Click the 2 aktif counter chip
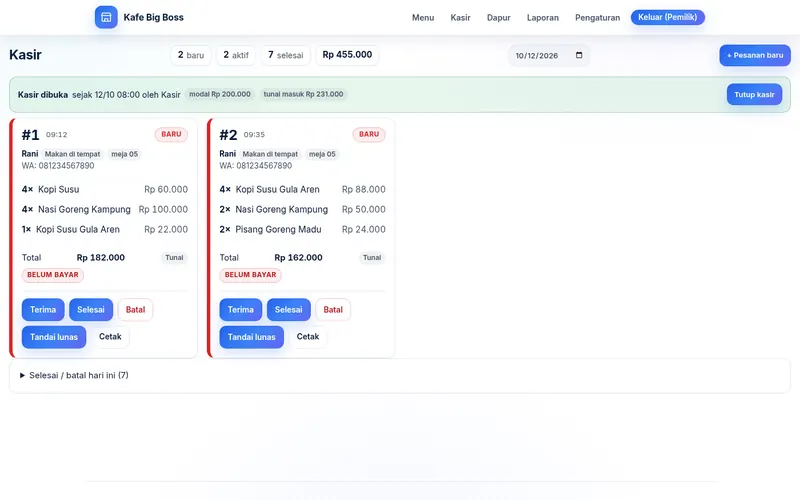The height and width of the screenshot is (500, 800). (x=236, y=55)
